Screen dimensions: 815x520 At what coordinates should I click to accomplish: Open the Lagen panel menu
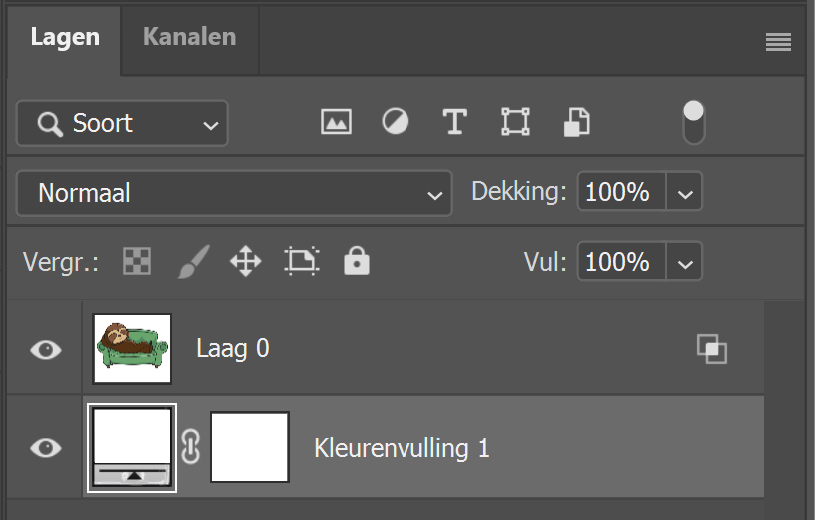click(x=778, y=42)
